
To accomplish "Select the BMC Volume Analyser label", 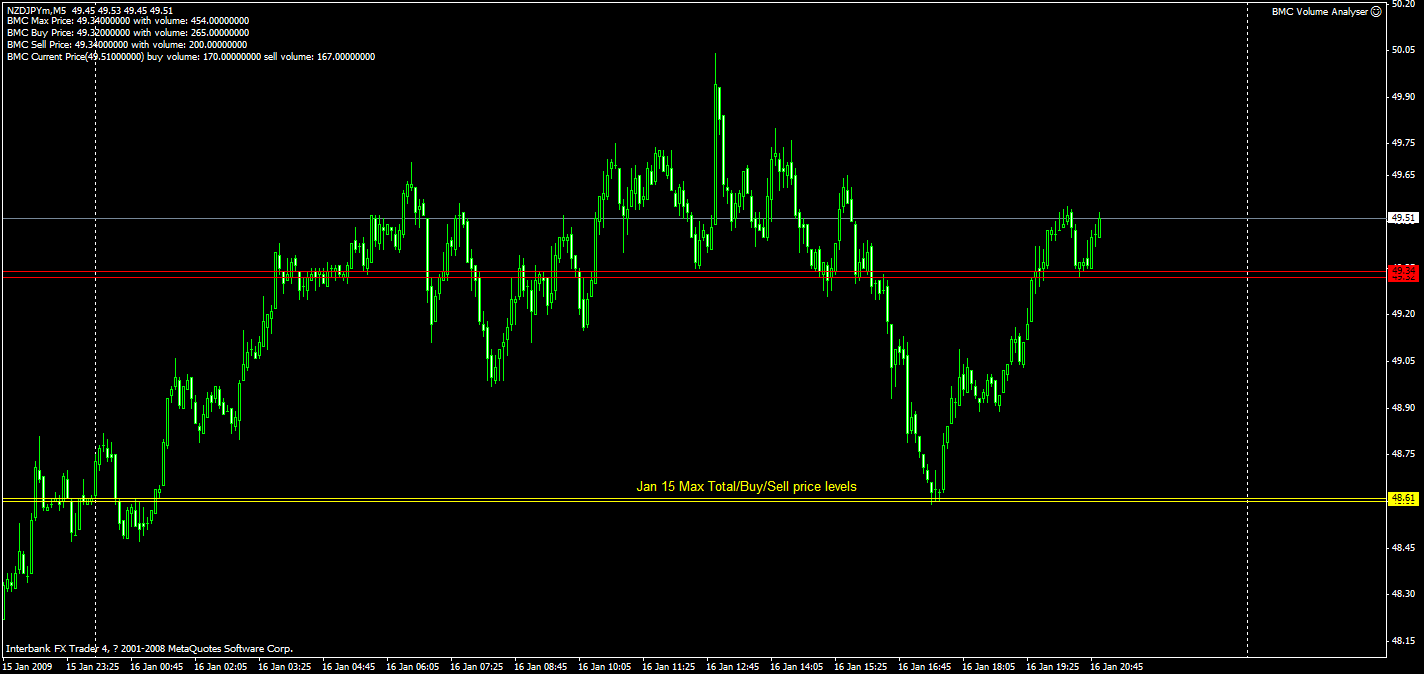I will click(1320, 11).
